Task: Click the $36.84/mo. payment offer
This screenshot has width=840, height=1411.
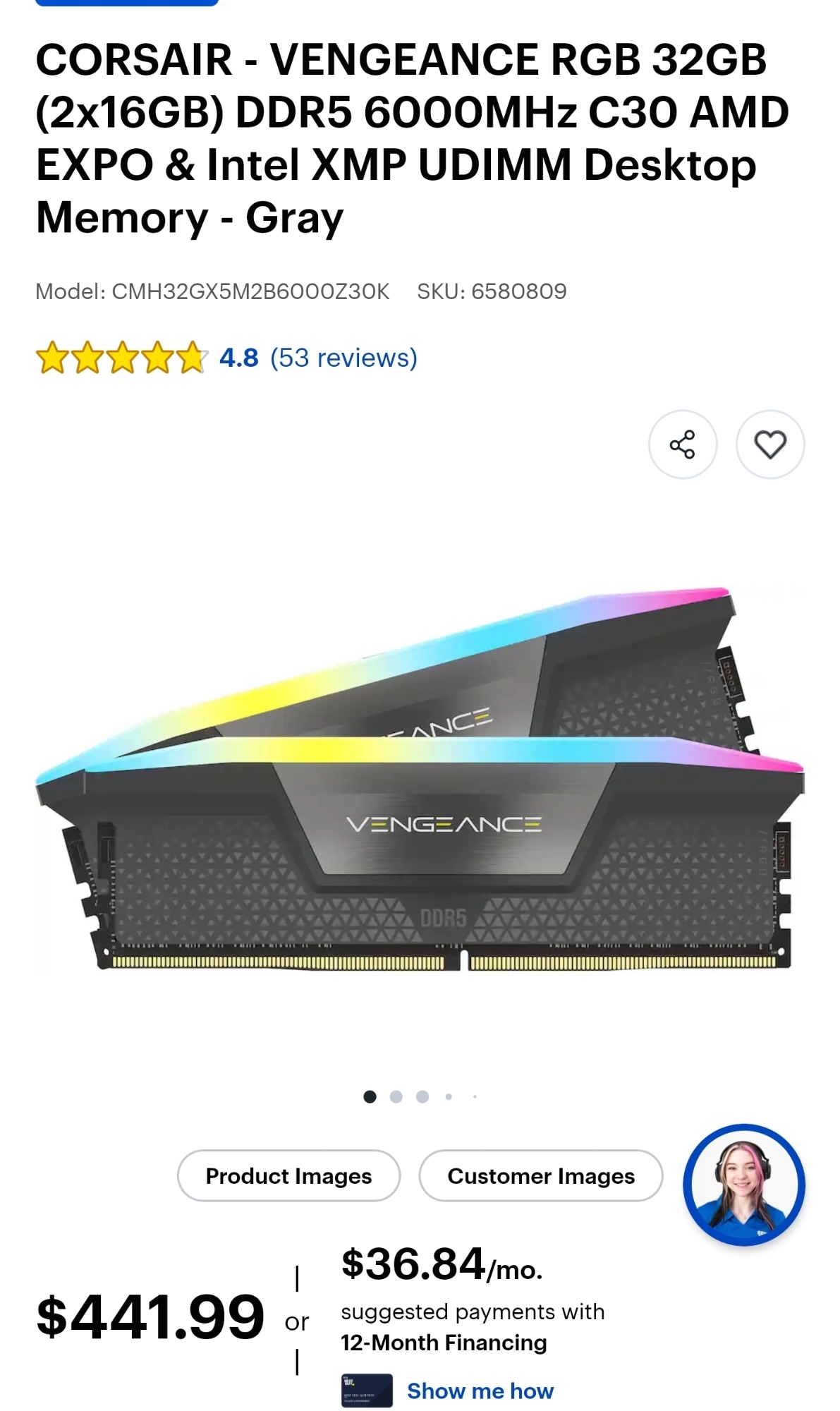Action: (x=442, y=1264)
